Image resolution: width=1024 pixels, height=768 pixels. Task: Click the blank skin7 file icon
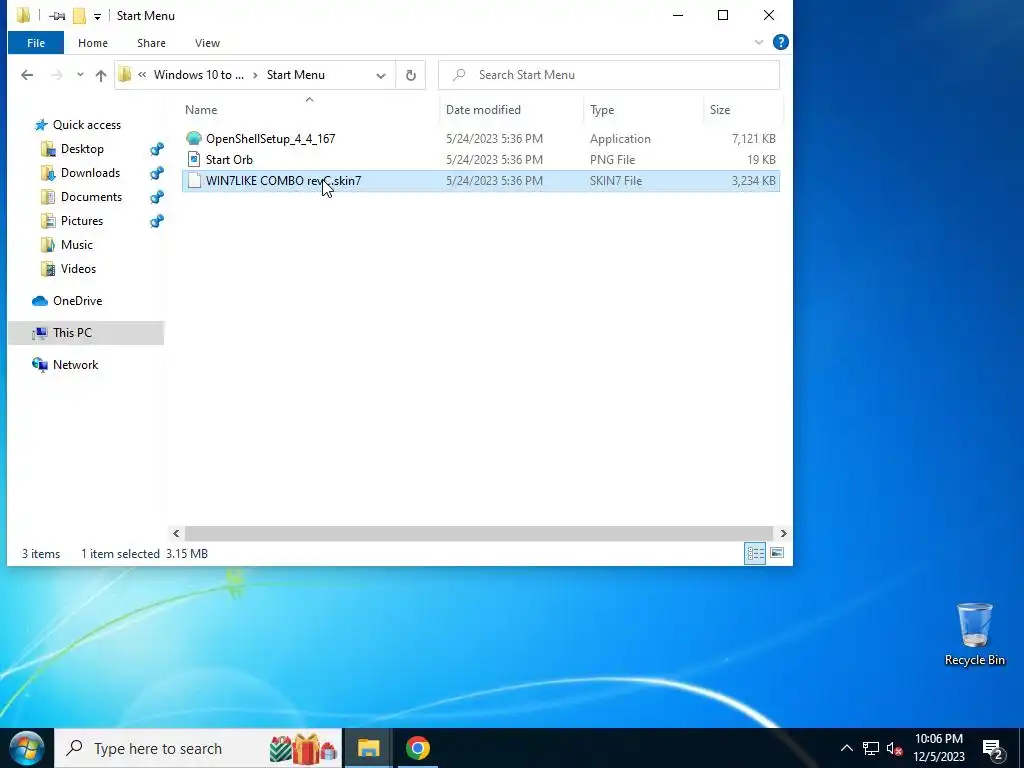(194, 181)
